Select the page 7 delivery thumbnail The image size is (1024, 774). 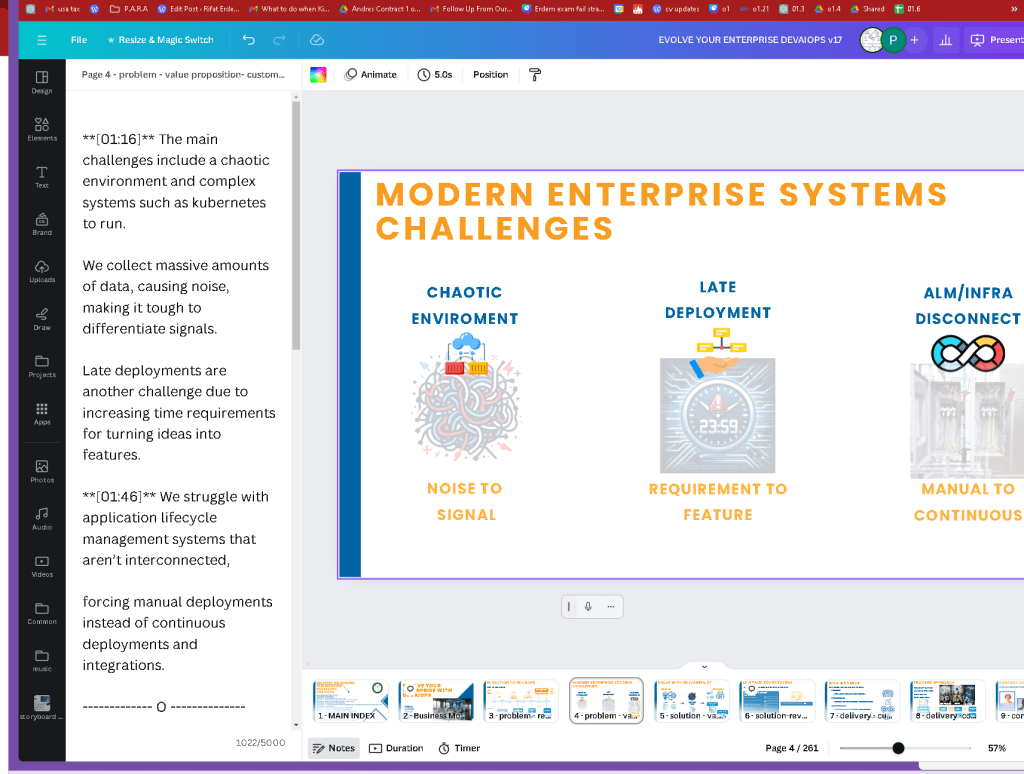(862, 701)
